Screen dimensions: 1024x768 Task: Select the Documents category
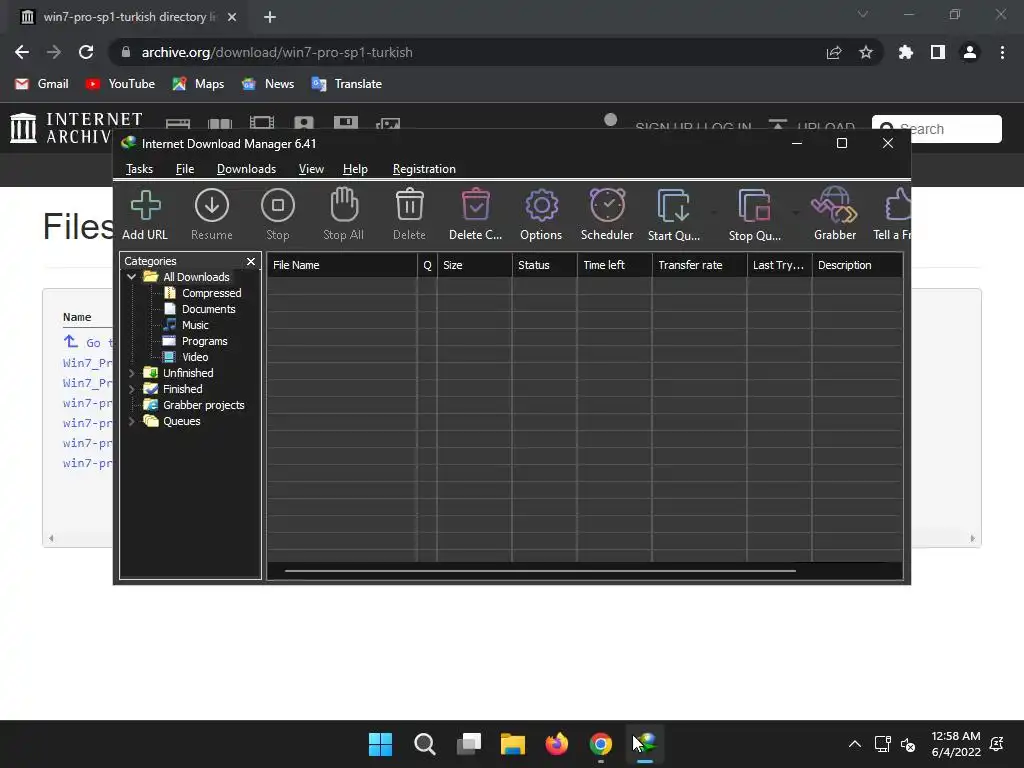tap(208, 309)
